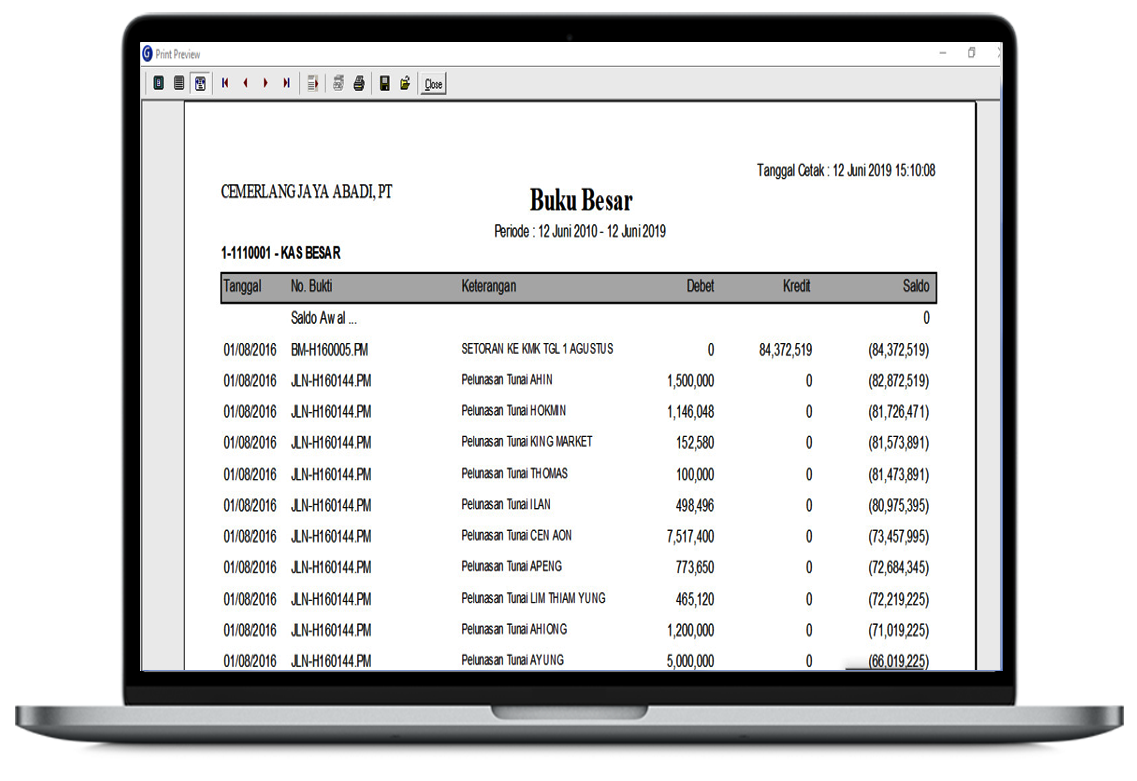
Task: Open the printer setup icon
Action: (x=339, y=84)
